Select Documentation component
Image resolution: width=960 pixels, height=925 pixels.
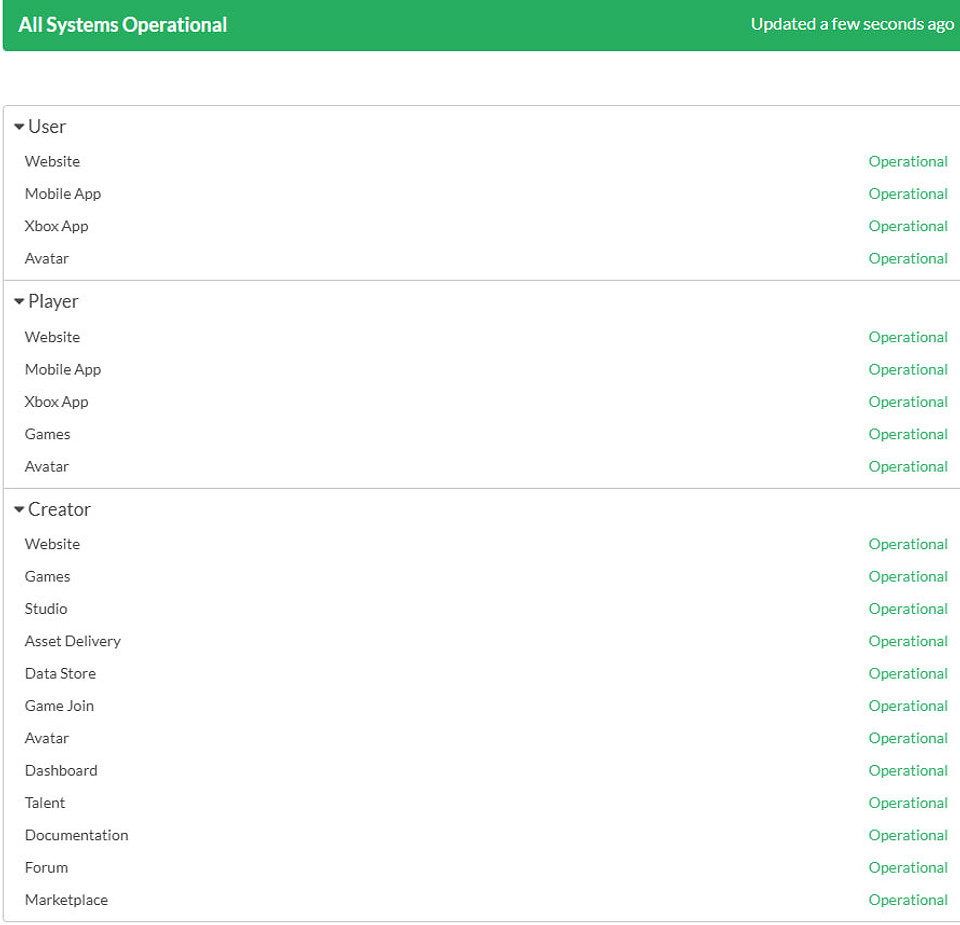coord(76,835)
